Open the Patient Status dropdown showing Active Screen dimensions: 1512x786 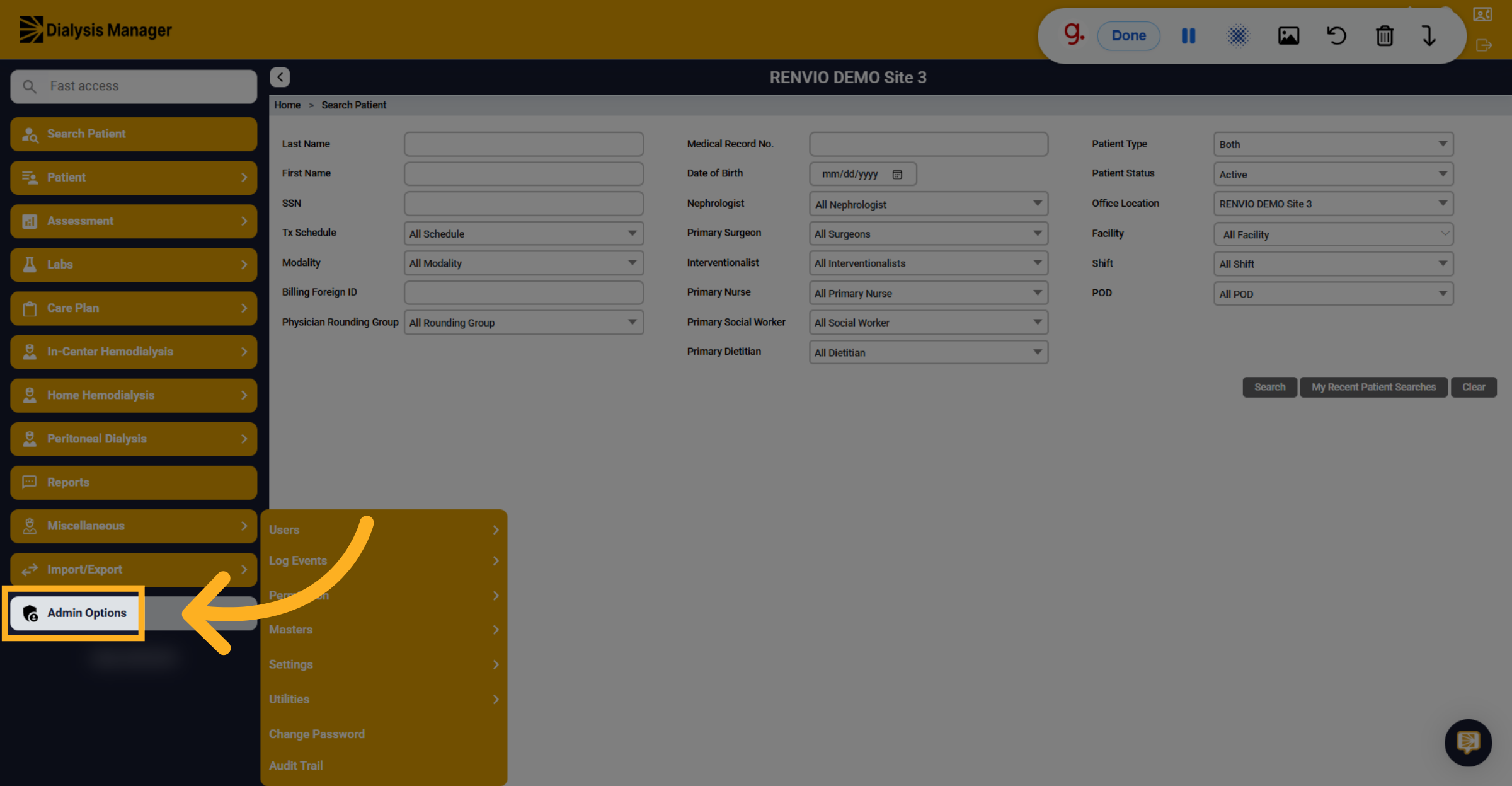click(x=1333, y=175)
